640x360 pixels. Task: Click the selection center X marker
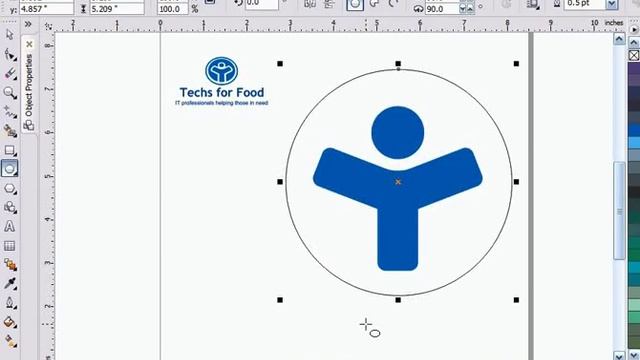click(398, 182)
